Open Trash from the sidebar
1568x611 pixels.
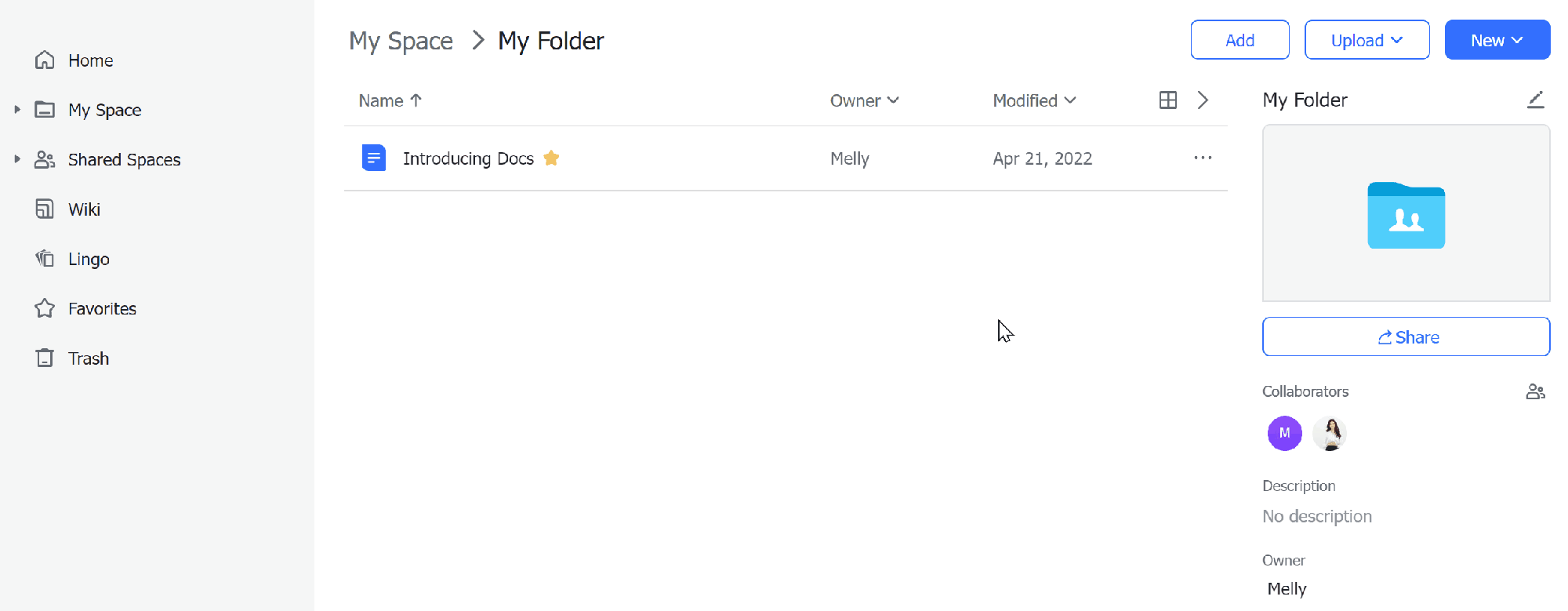(88, 358)
